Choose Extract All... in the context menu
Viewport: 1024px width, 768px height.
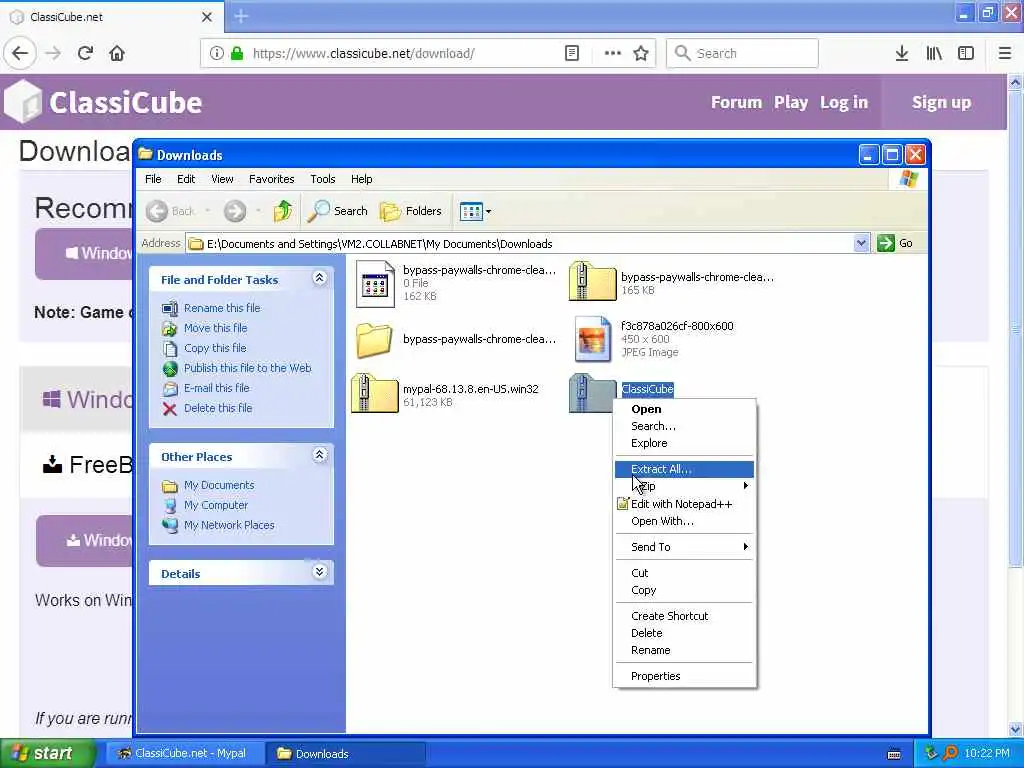click(684, 469)
